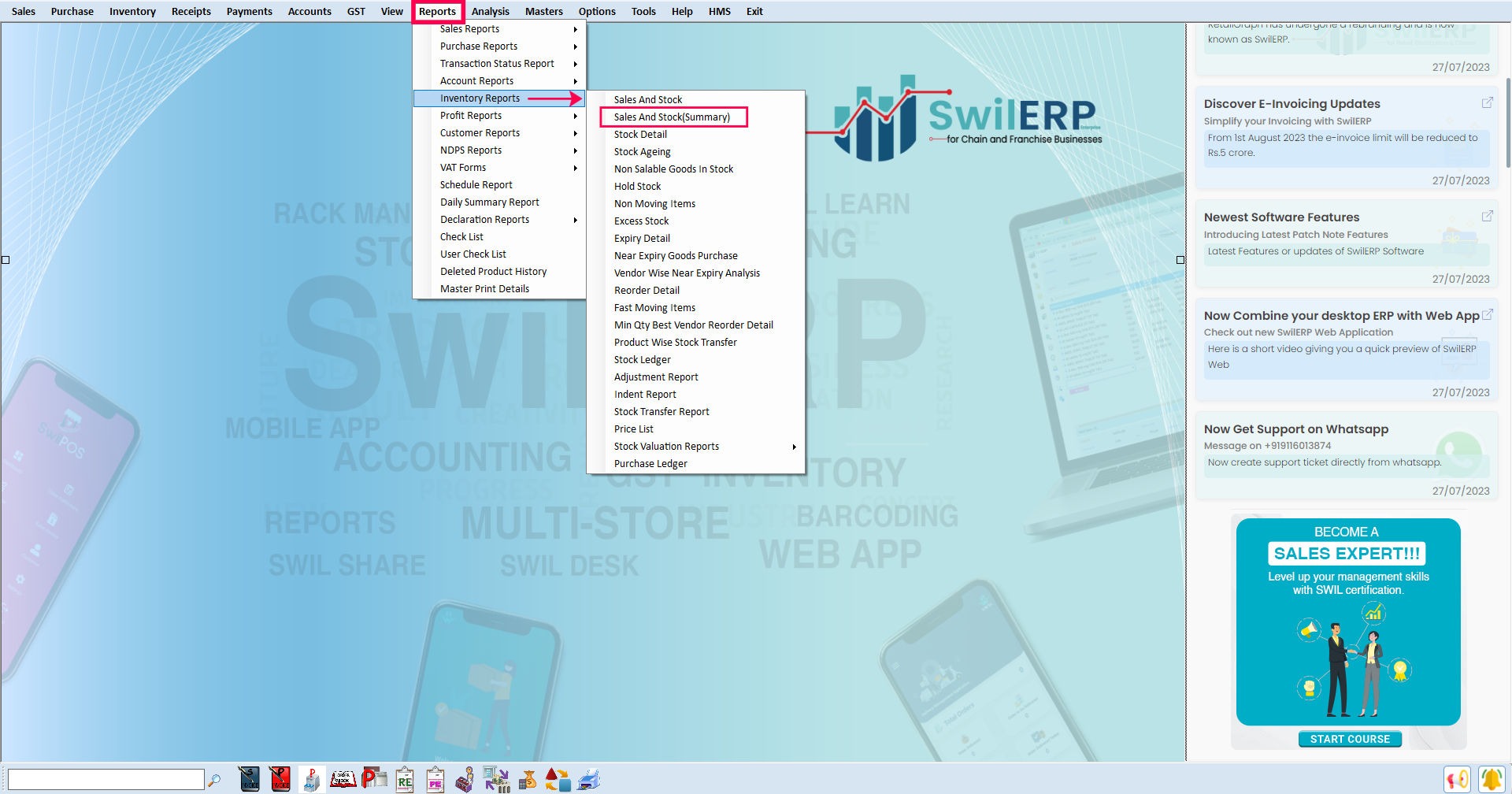Open the Web App announcement card
This screenshot has width=1512, height=794.
[x=1346, y=350]
